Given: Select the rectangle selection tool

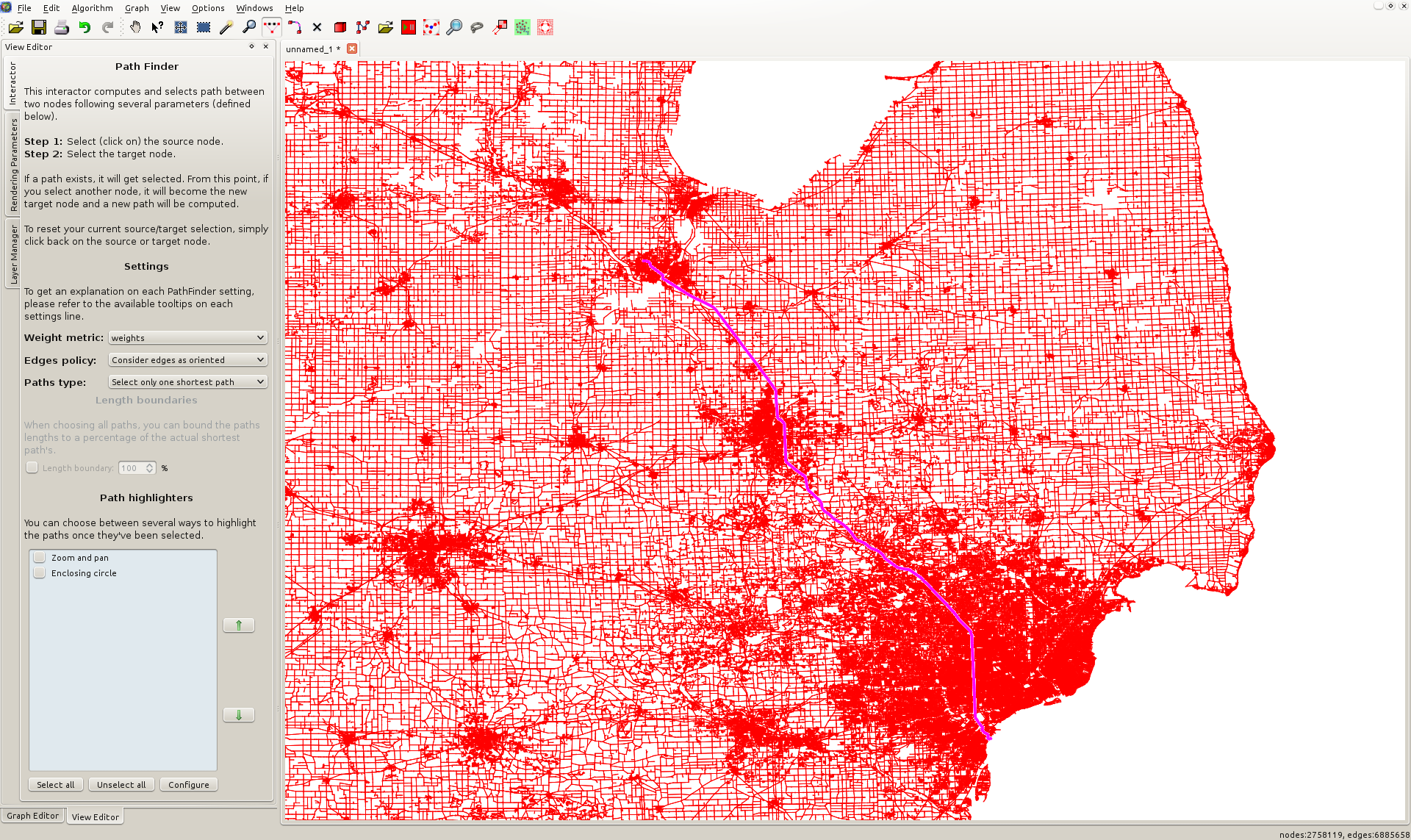Looking at the screenshot, I should click(204, 28).
